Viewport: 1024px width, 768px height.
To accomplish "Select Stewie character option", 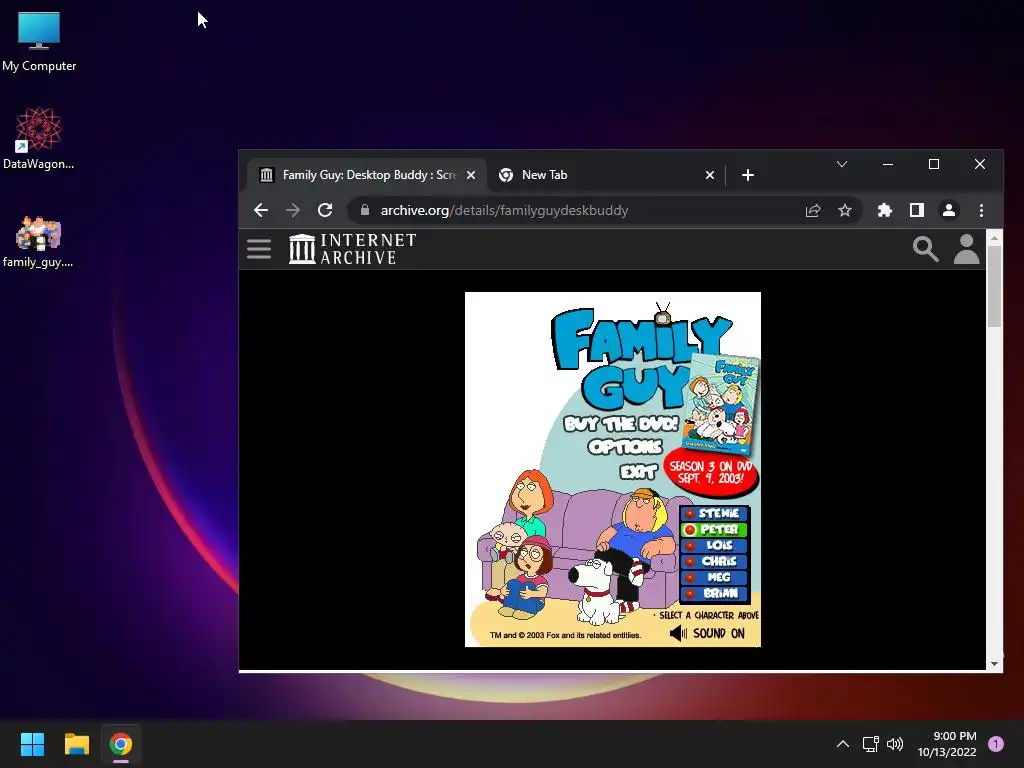I will point(714,513).
